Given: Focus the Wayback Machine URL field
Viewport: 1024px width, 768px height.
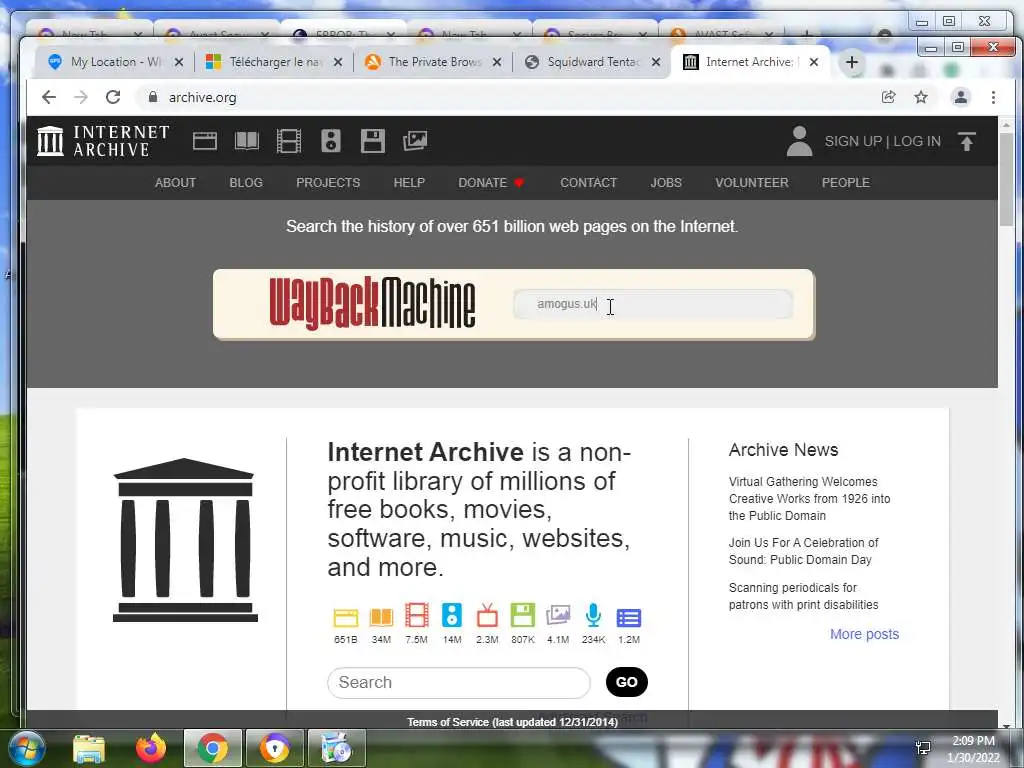Looking at the screenshot, I should pyautogui.click(x=653, y=304).
